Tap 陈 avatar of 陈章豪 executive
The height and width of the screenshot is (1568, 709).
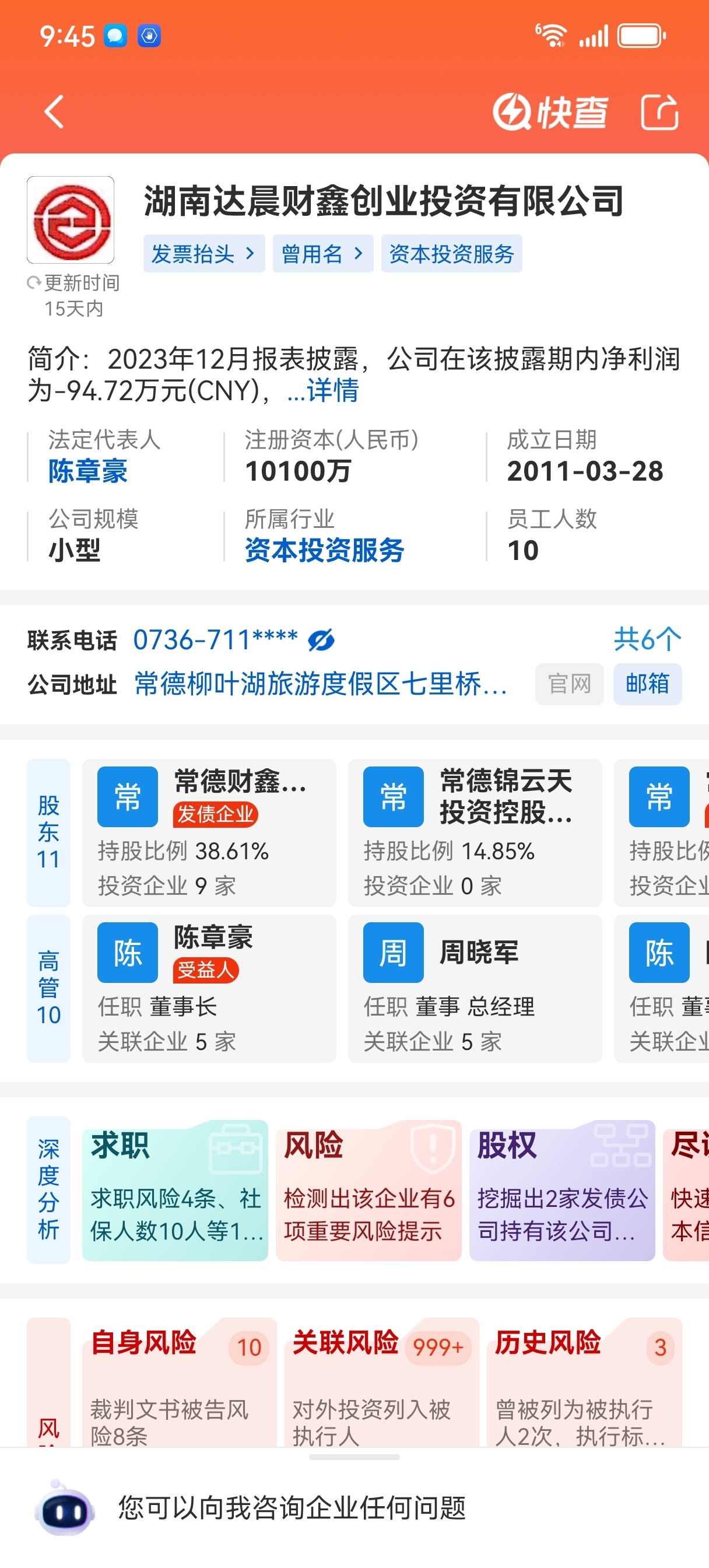128,953
